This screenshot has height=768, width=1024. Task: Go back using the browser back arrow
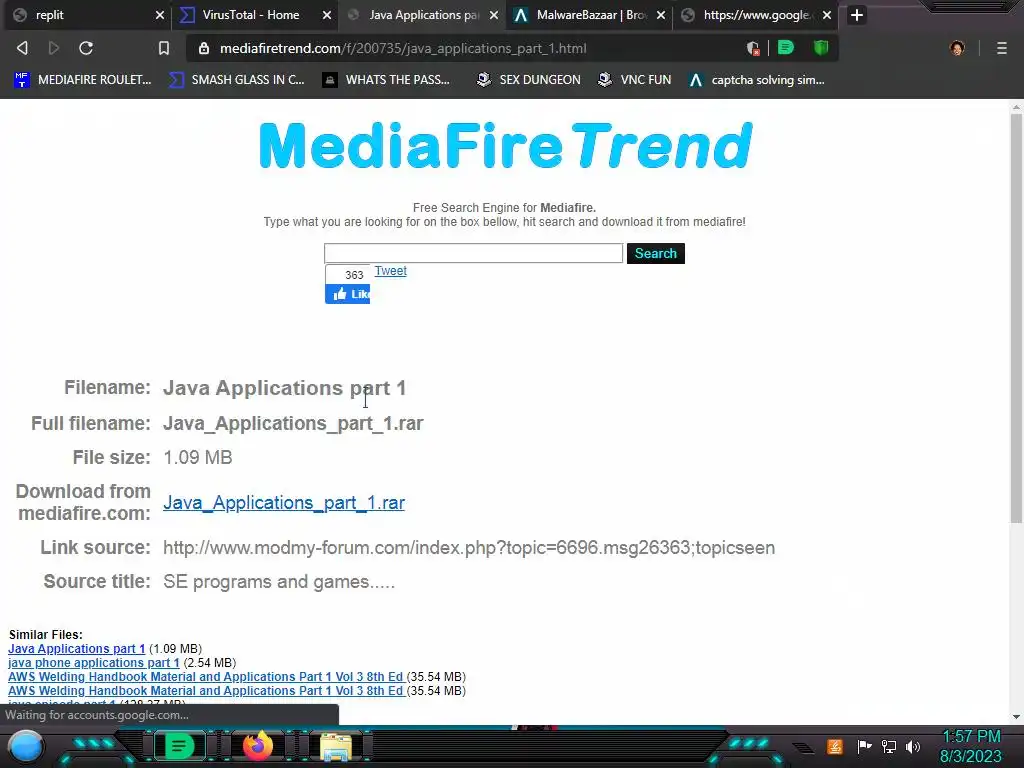22,48
